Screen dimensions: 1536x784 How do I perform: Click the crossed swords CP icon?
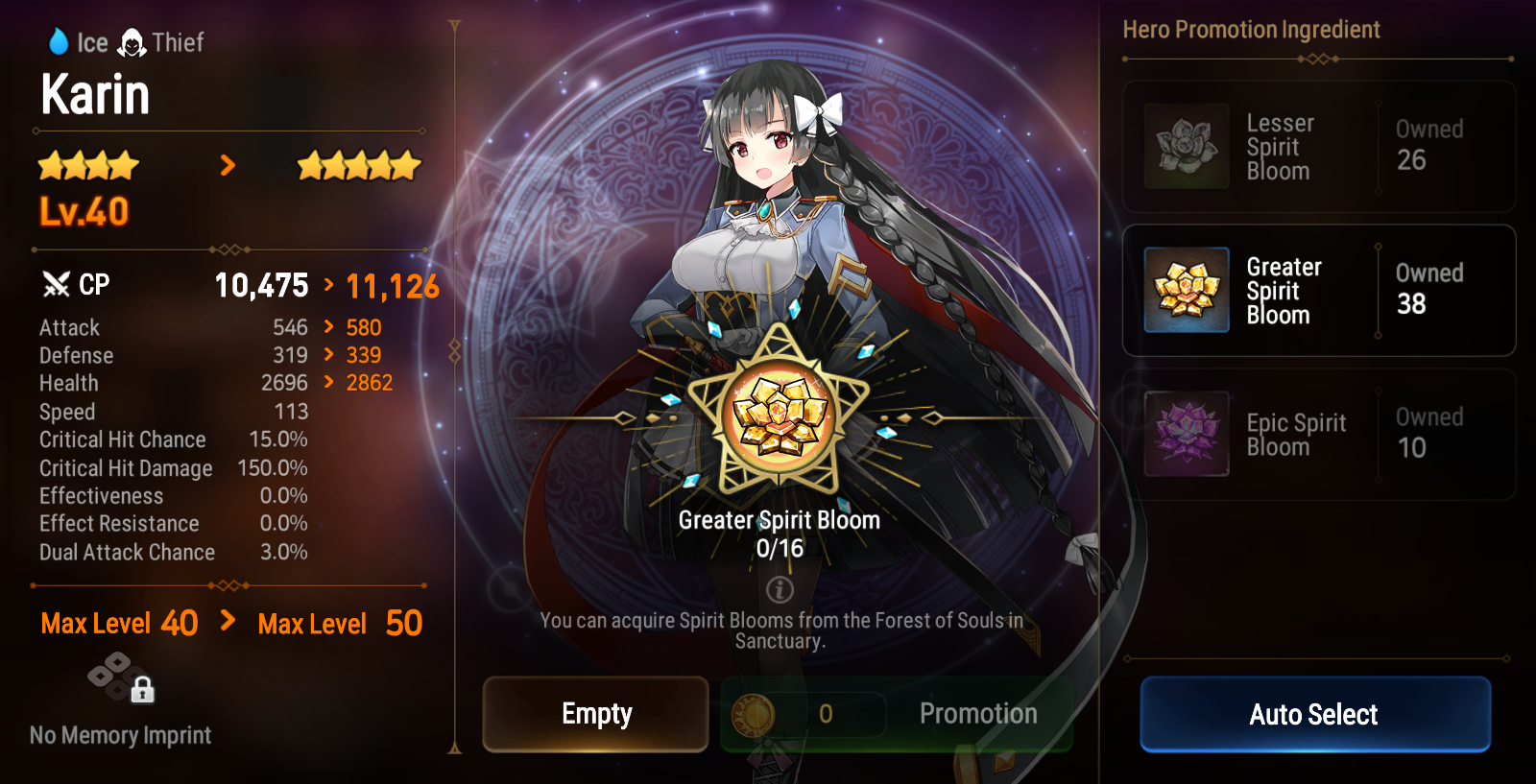(x=57, y=284)
